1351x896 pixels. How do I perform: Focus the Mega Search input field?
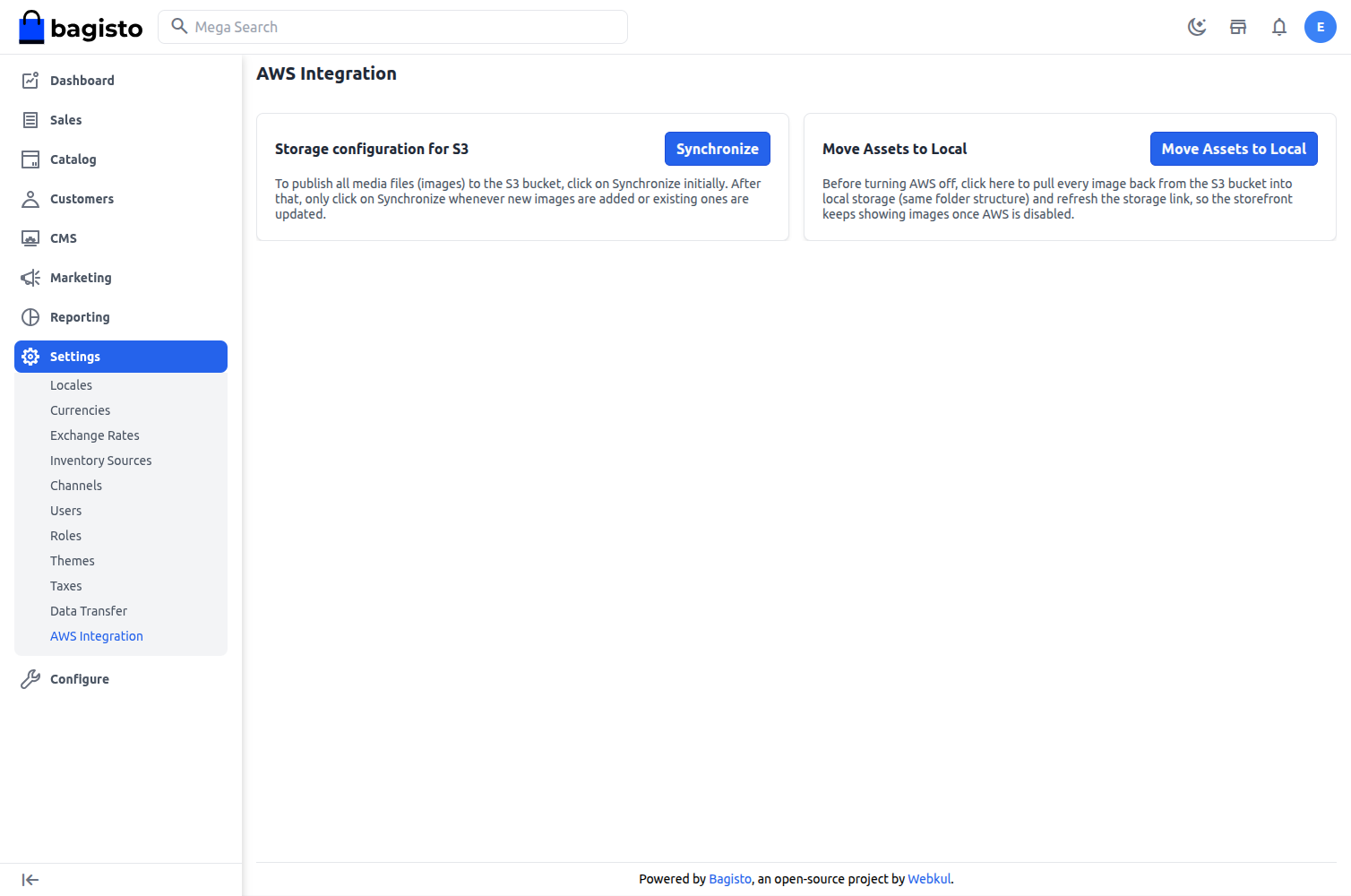tap(392, 27)
